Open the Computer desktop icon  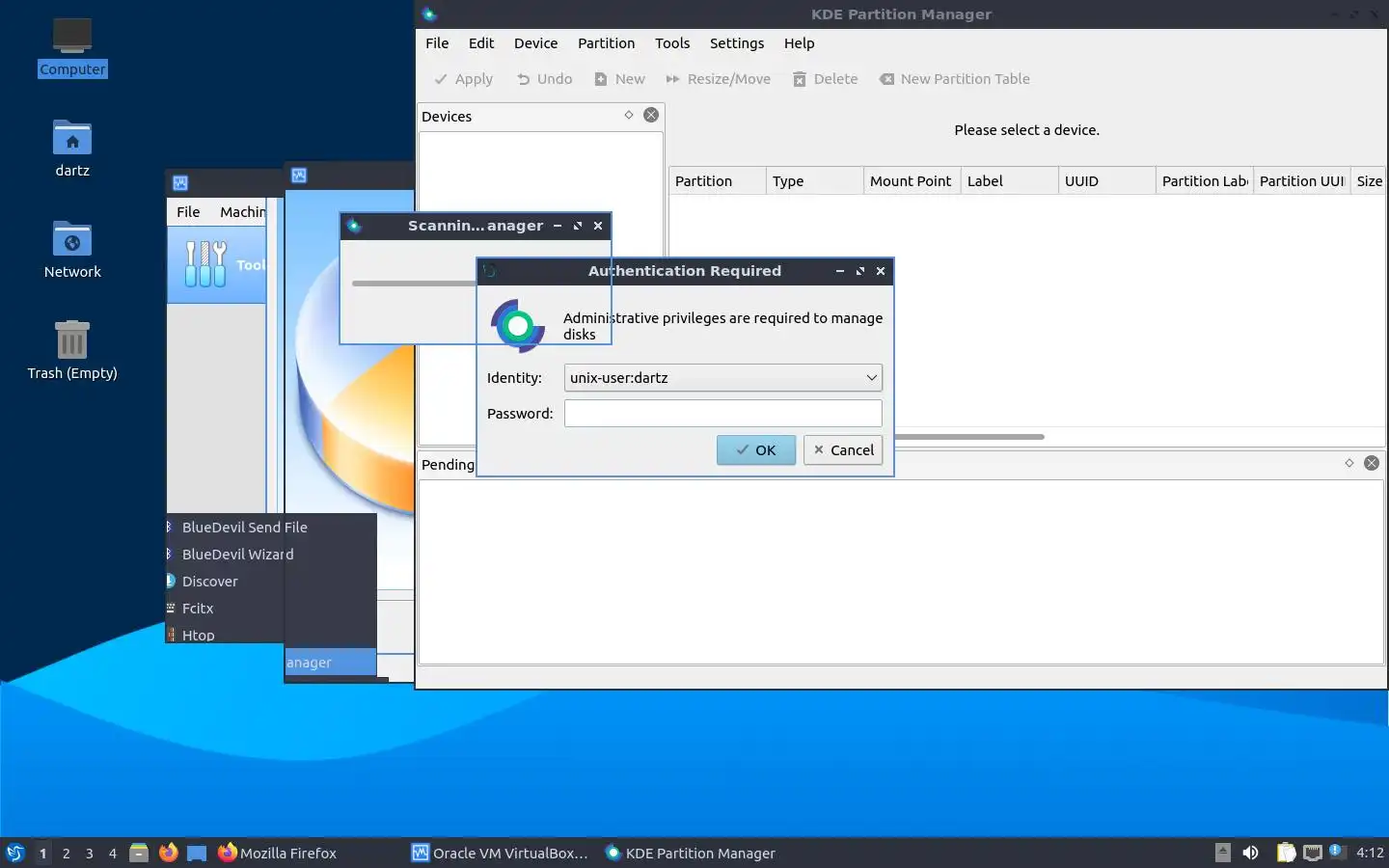[72, 47]
